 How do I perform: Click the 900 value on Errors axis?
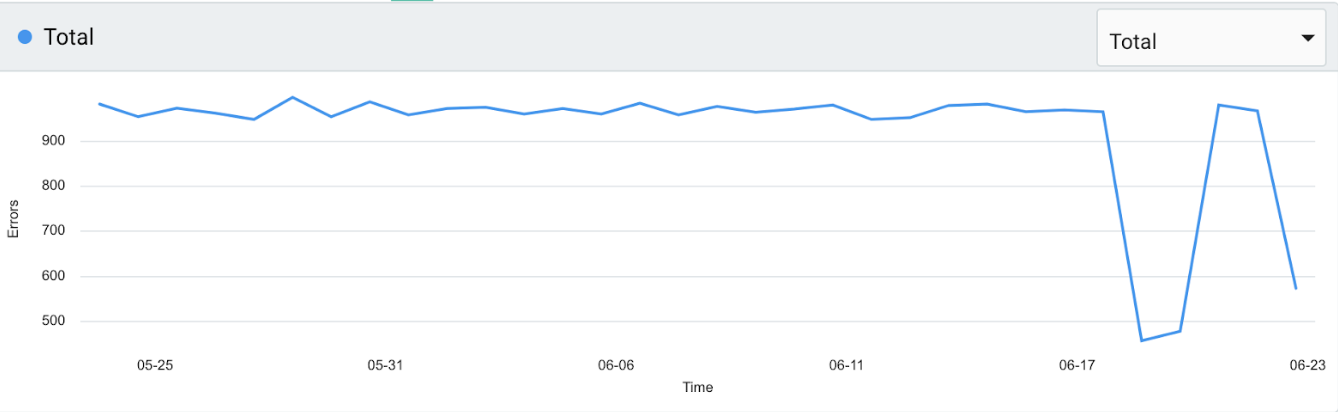tap(53, 141)
